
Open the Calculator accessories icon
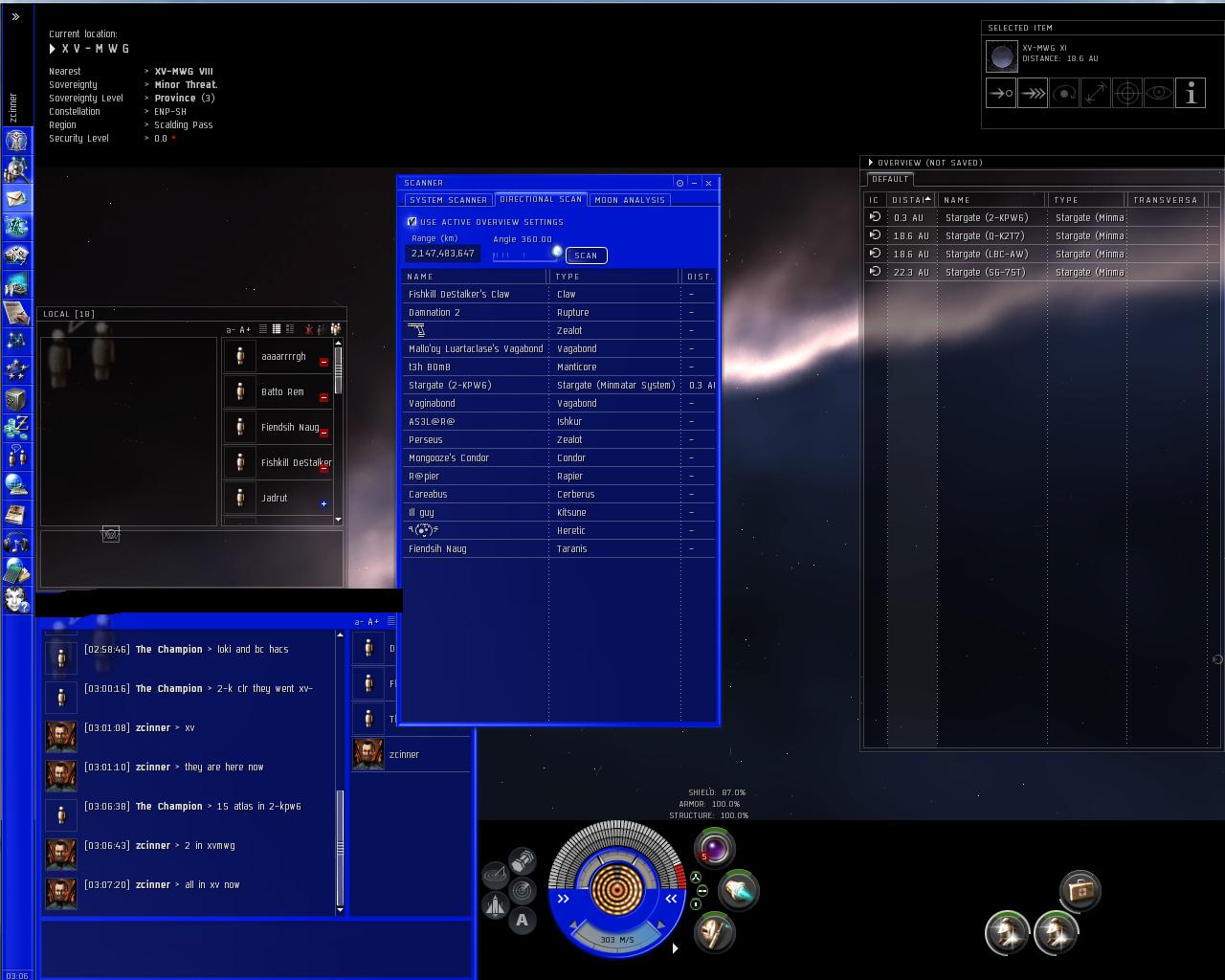(x=16, y=571)
